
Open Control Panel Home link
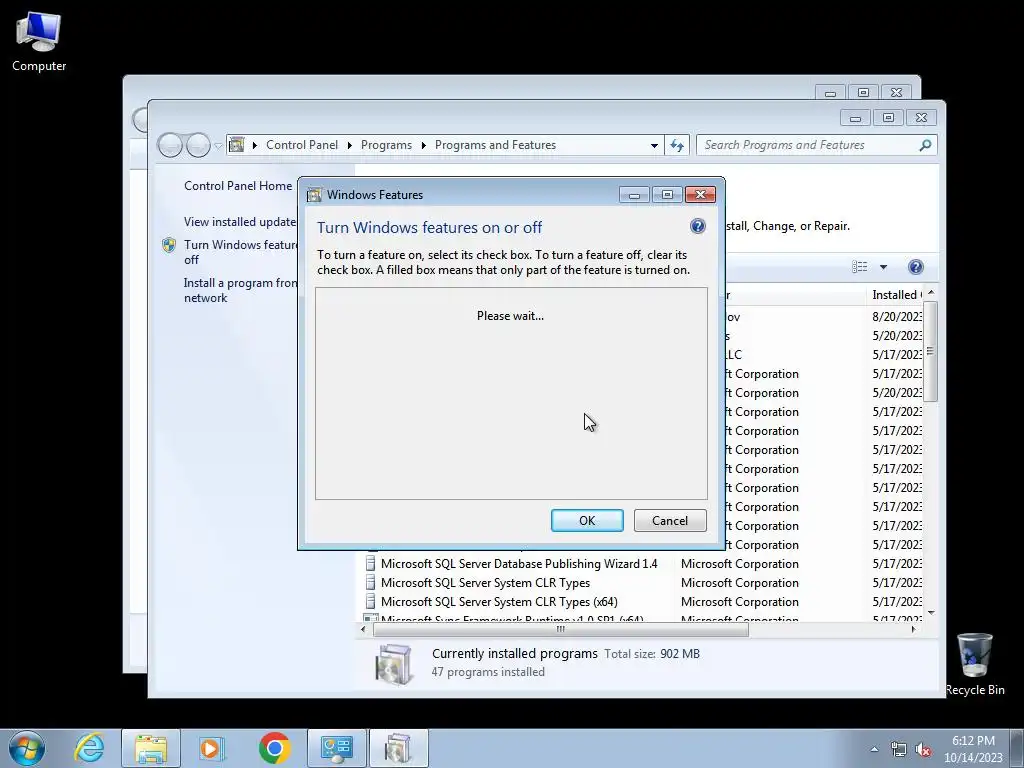[x=238, y=185]
